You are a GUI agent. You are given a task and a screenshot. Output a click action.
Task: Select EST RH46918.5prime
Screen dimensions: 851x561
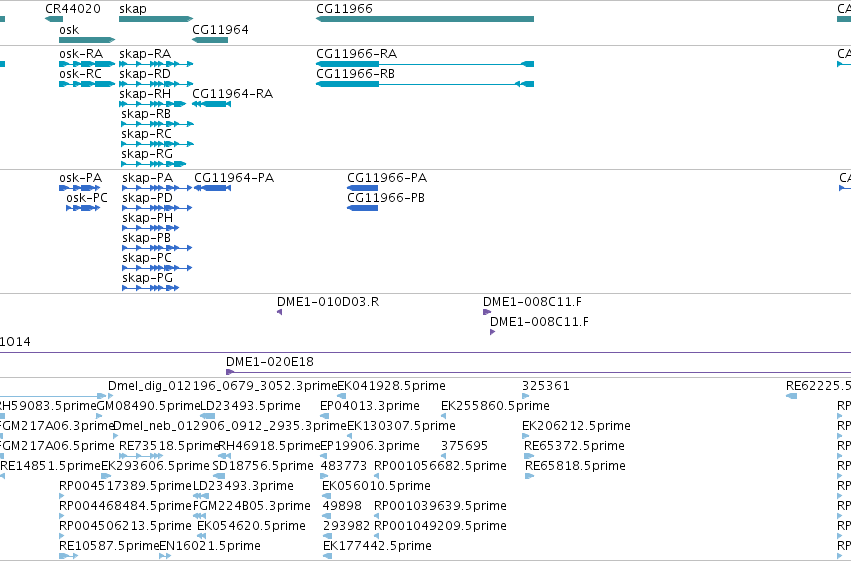coord(269,446)
